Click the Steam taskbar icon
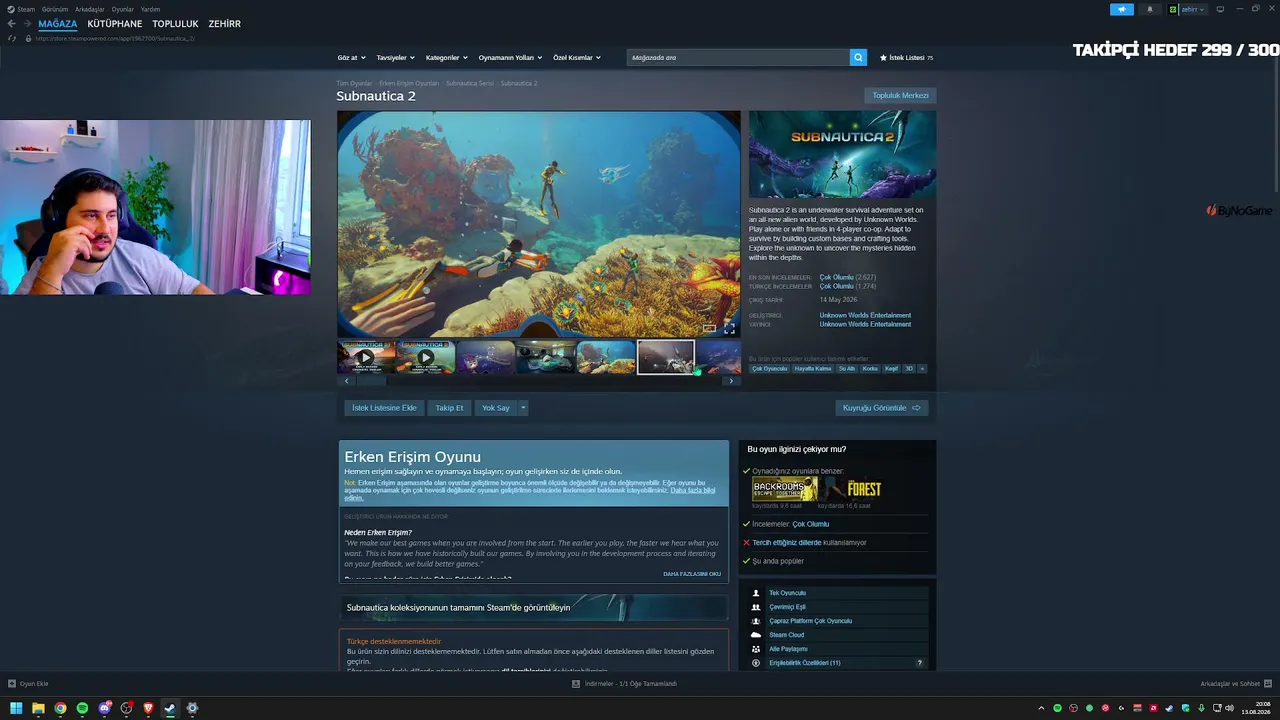 [x=170, y=708]
